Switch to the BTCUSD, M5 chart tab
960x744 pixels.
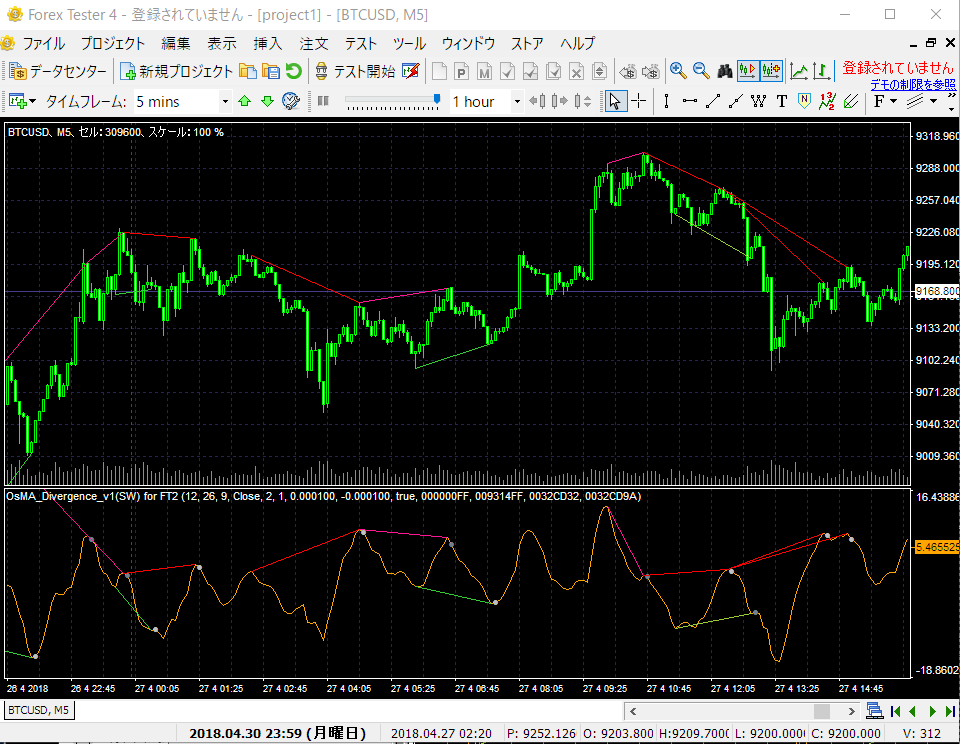pyautogui.click(x=39, y=710)
